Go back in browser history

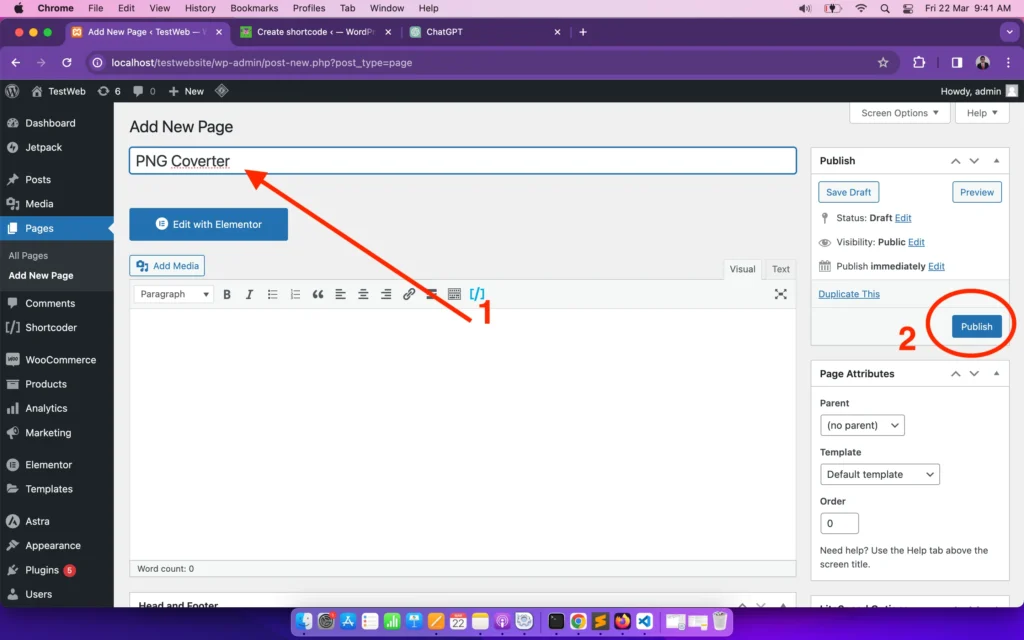[16, 63]
